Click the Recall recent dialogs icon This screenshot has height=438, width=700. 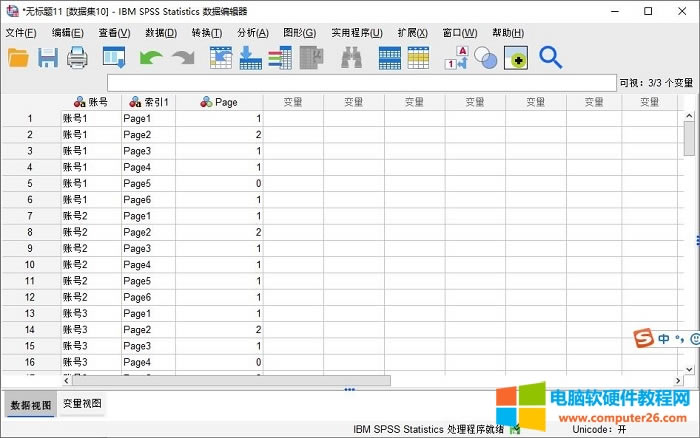tap(114, 58)
